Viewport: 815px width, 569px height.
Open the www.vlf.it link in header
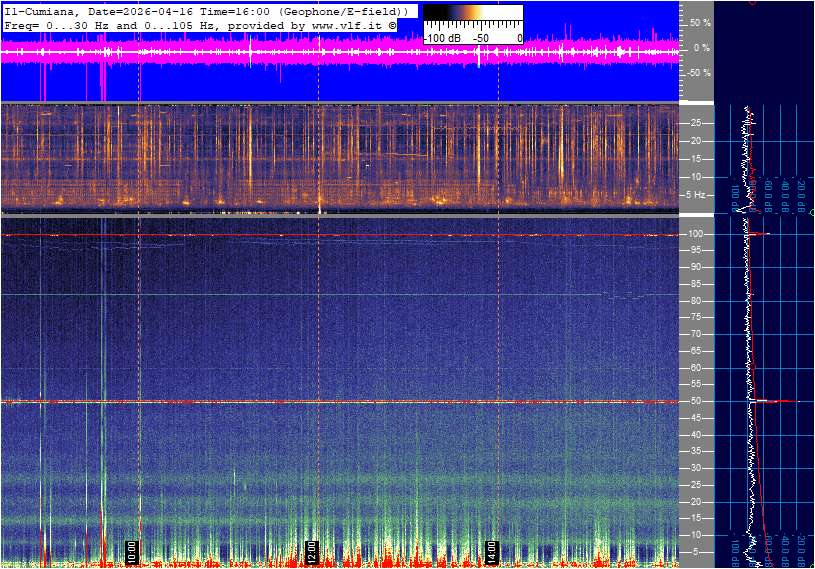click(x=349, y=25)
